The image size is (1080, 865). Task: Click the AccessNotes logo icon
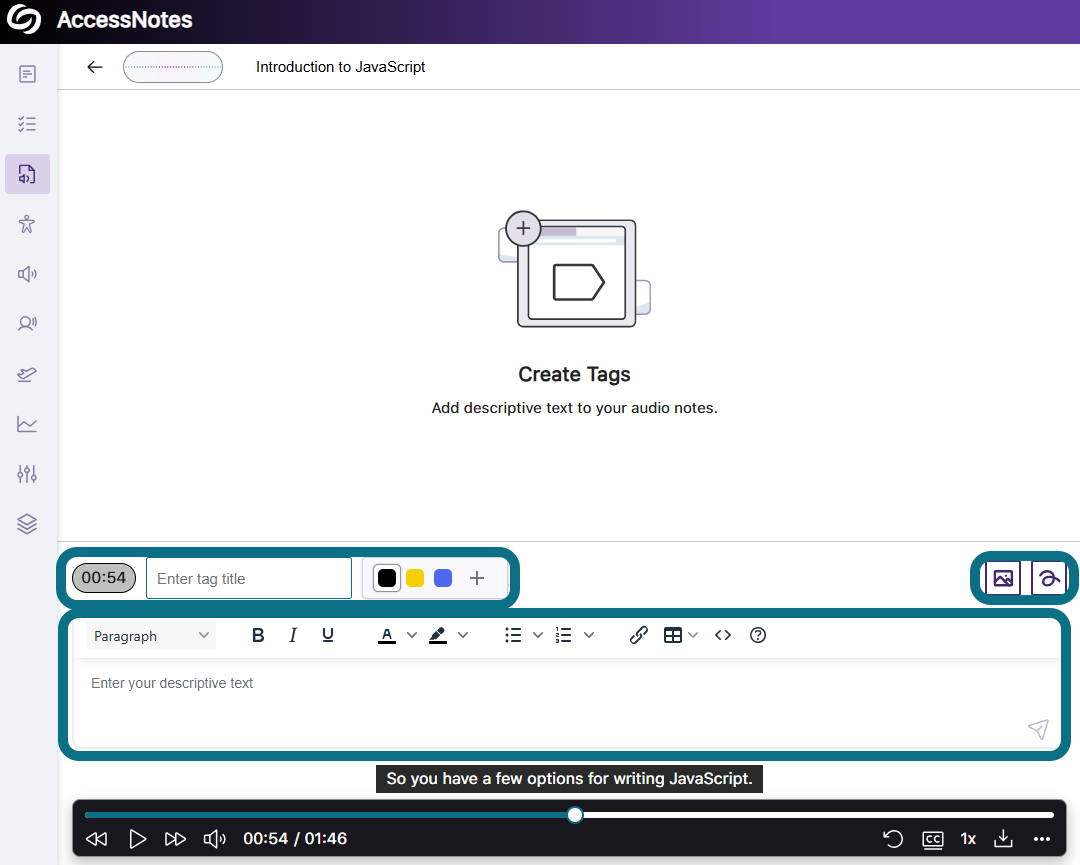click(x=24, y=19)
